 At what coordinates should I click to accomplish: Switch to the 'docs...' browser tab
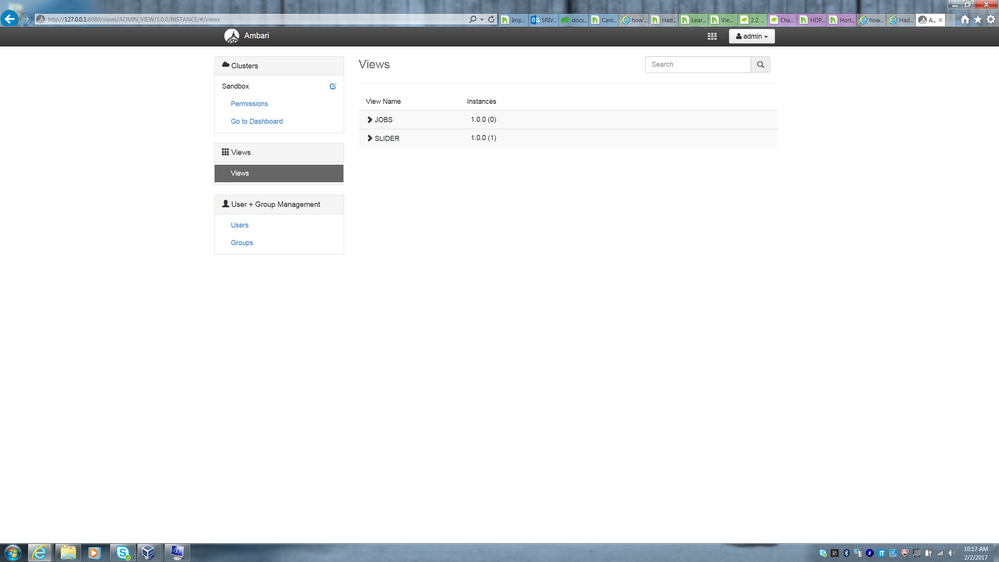[x=573, y=20]
